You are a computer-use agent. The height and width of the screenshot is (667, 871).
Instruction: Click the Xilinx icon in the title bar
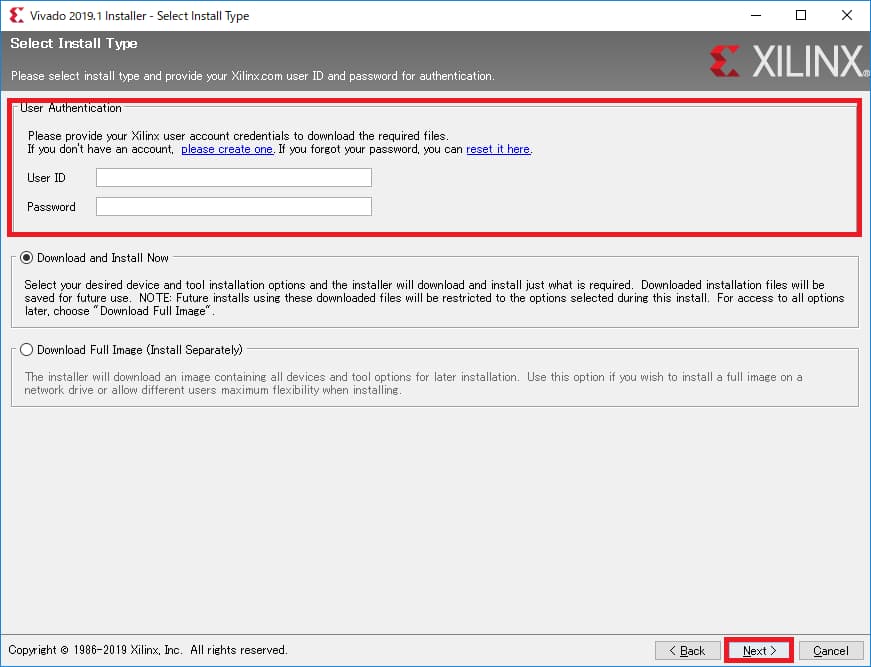coord(17,15)
